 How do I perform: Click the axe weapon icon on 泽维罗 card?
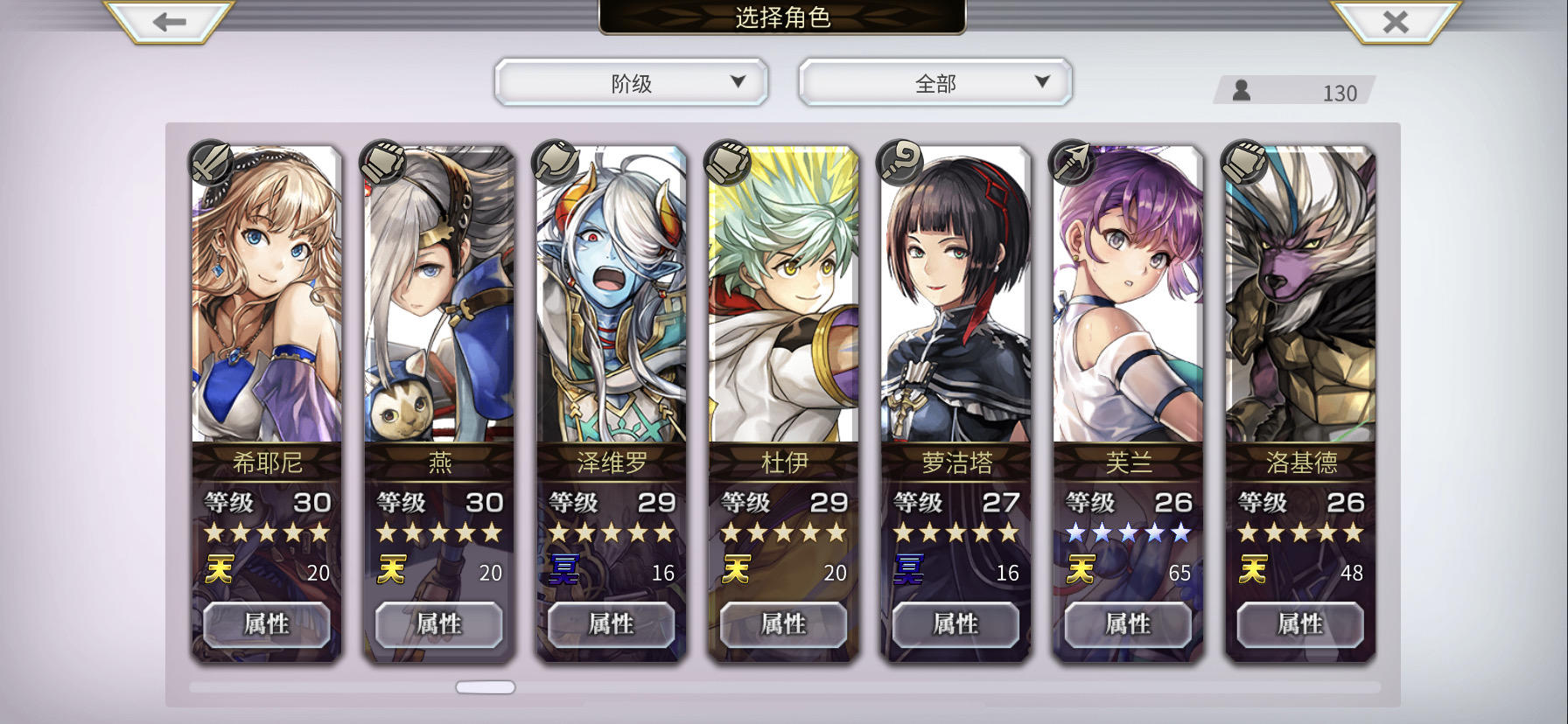[556, 163]
